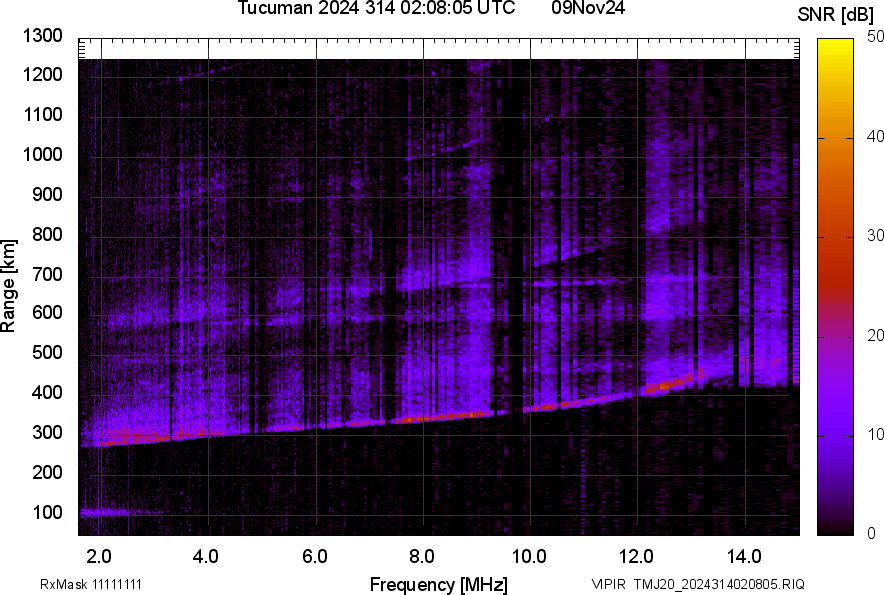Click the '30' colorbar tick label

point(876,235)
